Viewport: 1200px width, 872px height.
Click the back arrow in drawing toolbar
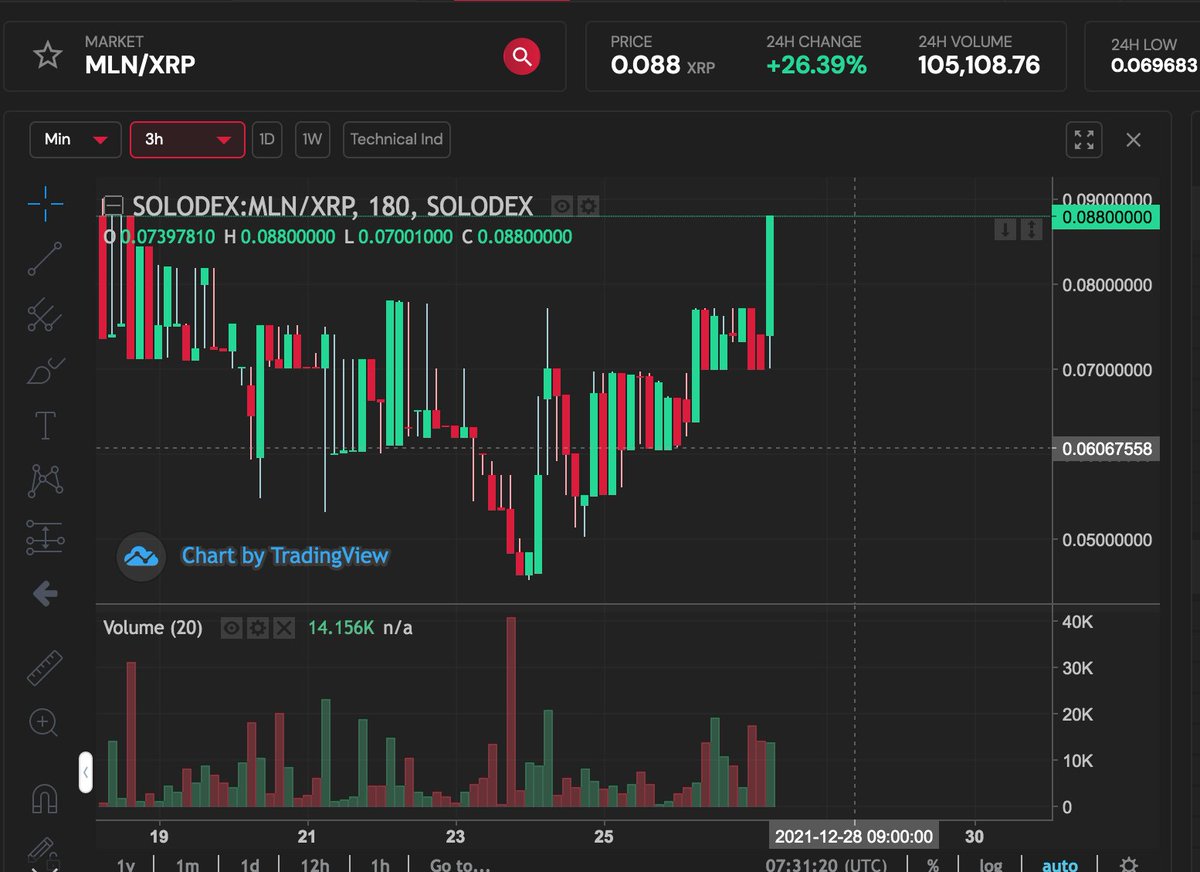[45, 594]
